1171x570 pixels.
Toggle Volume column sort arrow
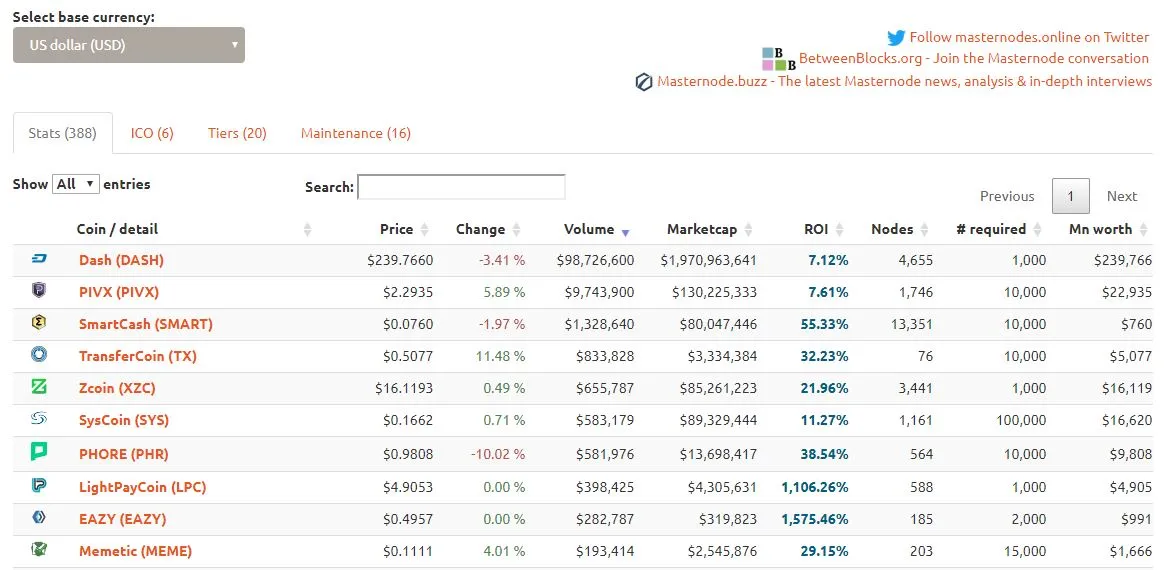[x=626, y=232]
